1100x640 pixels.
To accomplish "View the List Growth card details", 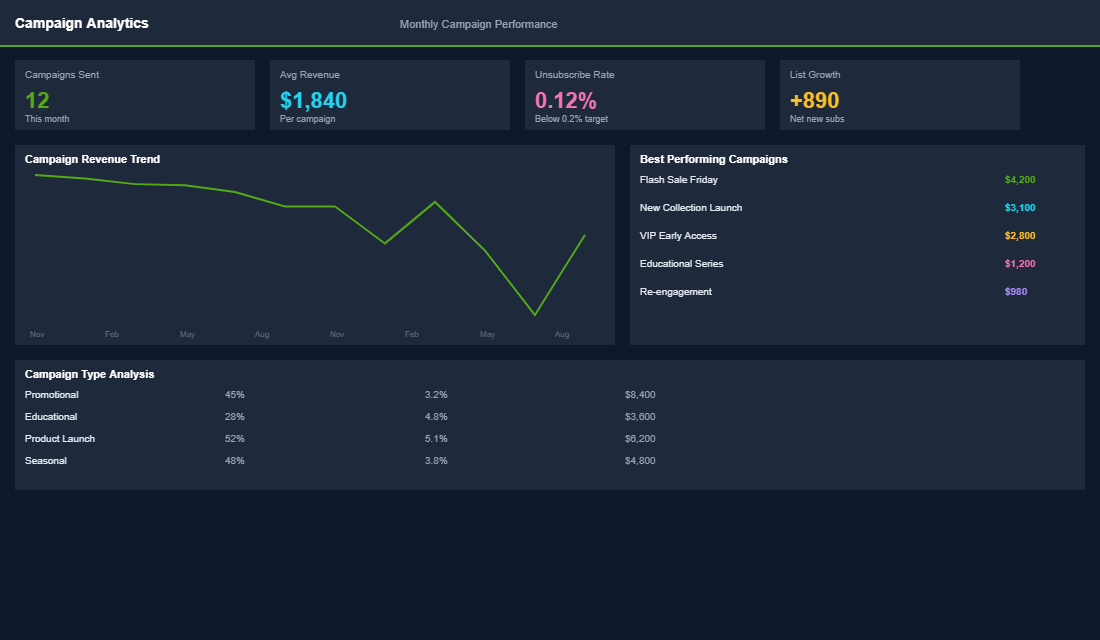I will (899, 95).
